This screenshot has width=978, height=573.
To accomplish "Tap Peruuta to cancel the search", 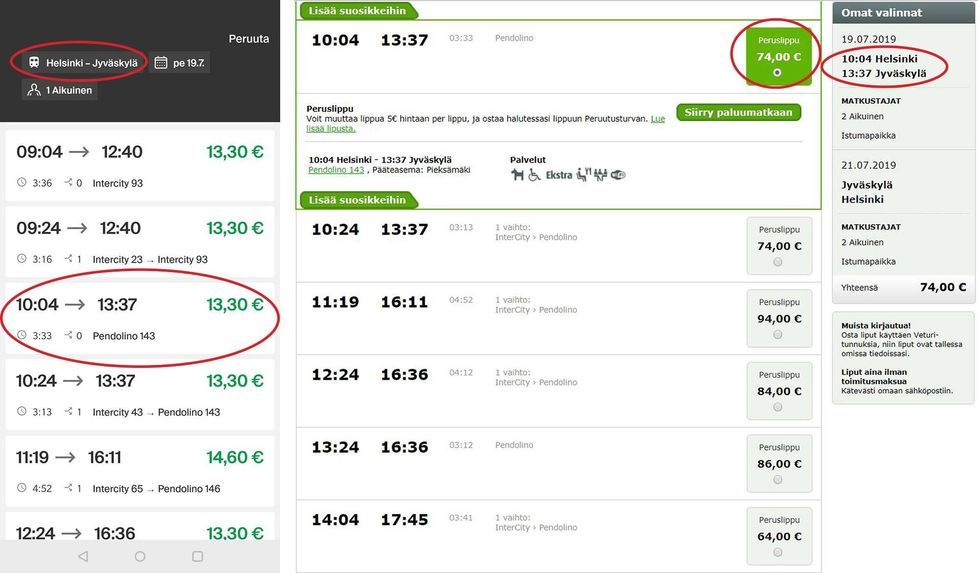I will (x=248, y=39).
